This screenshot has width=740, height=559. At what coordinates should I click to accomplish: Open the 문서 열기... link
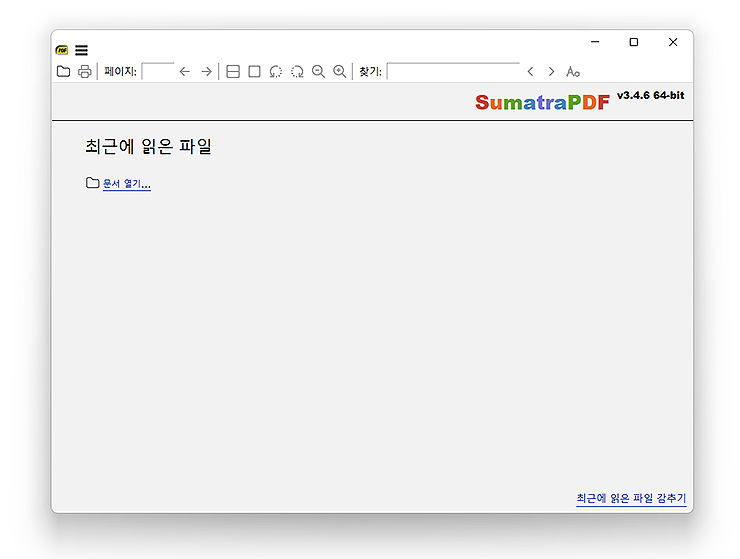click(127, 184)
